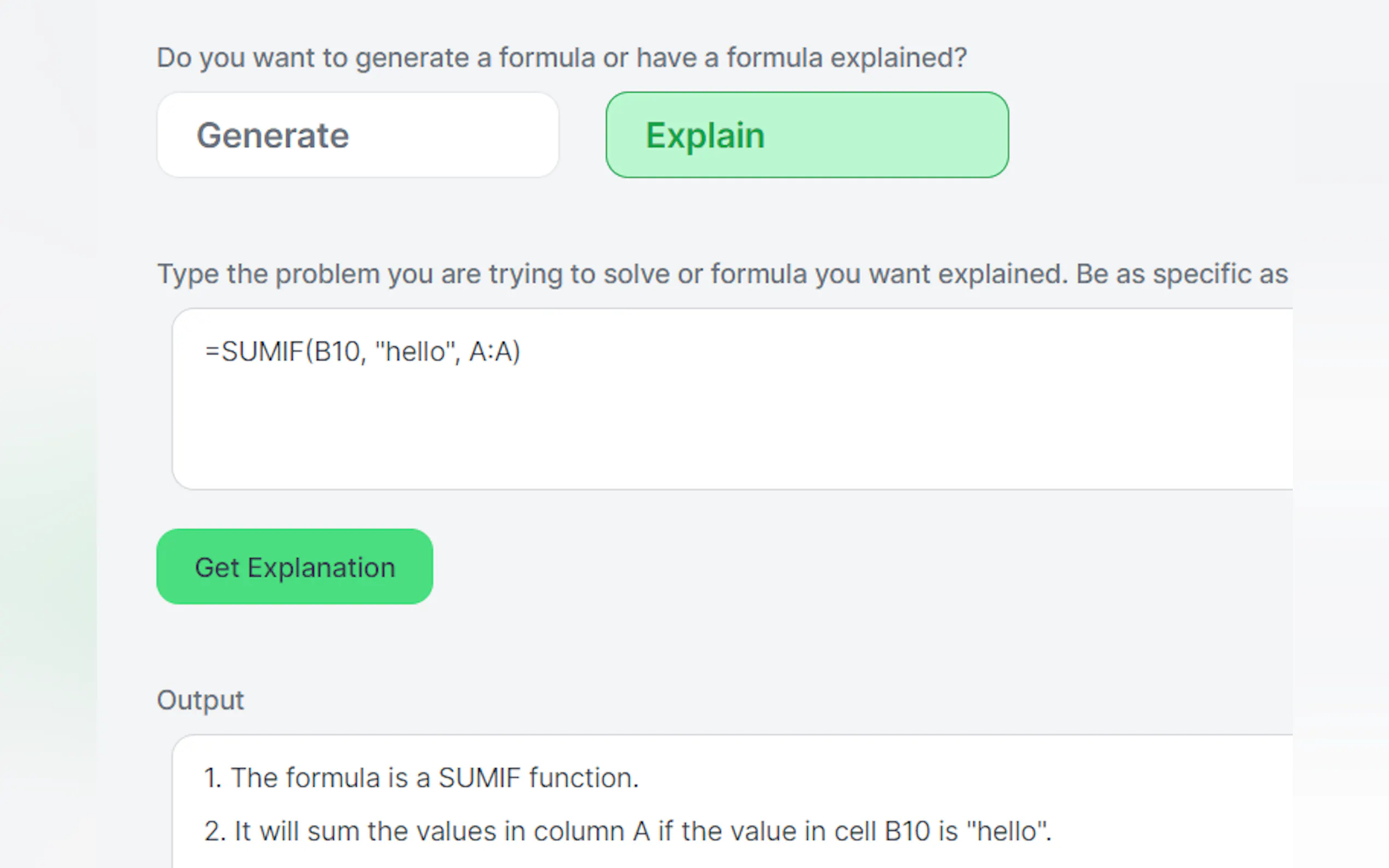
Task: Click the word Generate in the white button
Action: [x=273, y=136]
